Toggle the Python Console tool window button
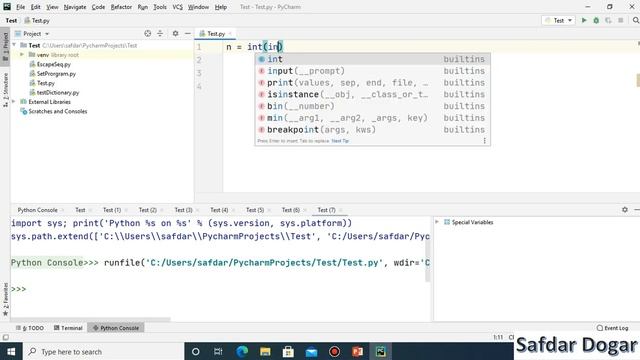 116,328
